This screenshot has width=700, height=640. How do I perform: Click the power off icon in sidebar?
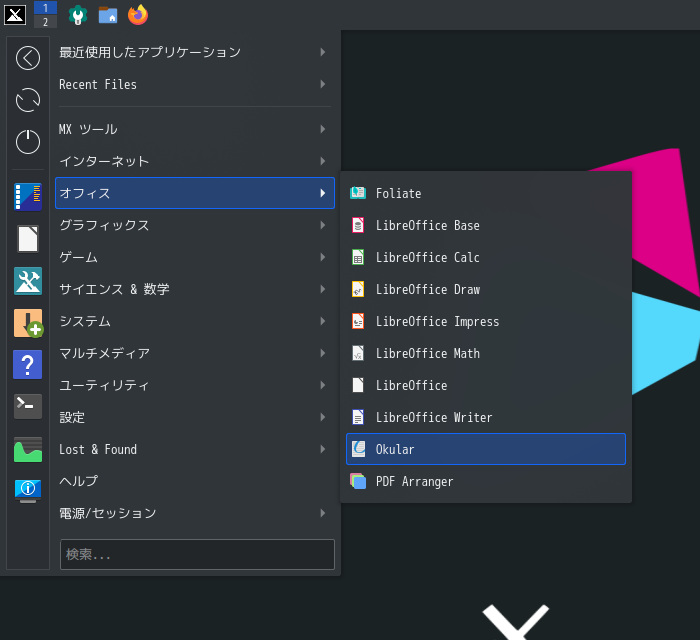click(28, 141)
